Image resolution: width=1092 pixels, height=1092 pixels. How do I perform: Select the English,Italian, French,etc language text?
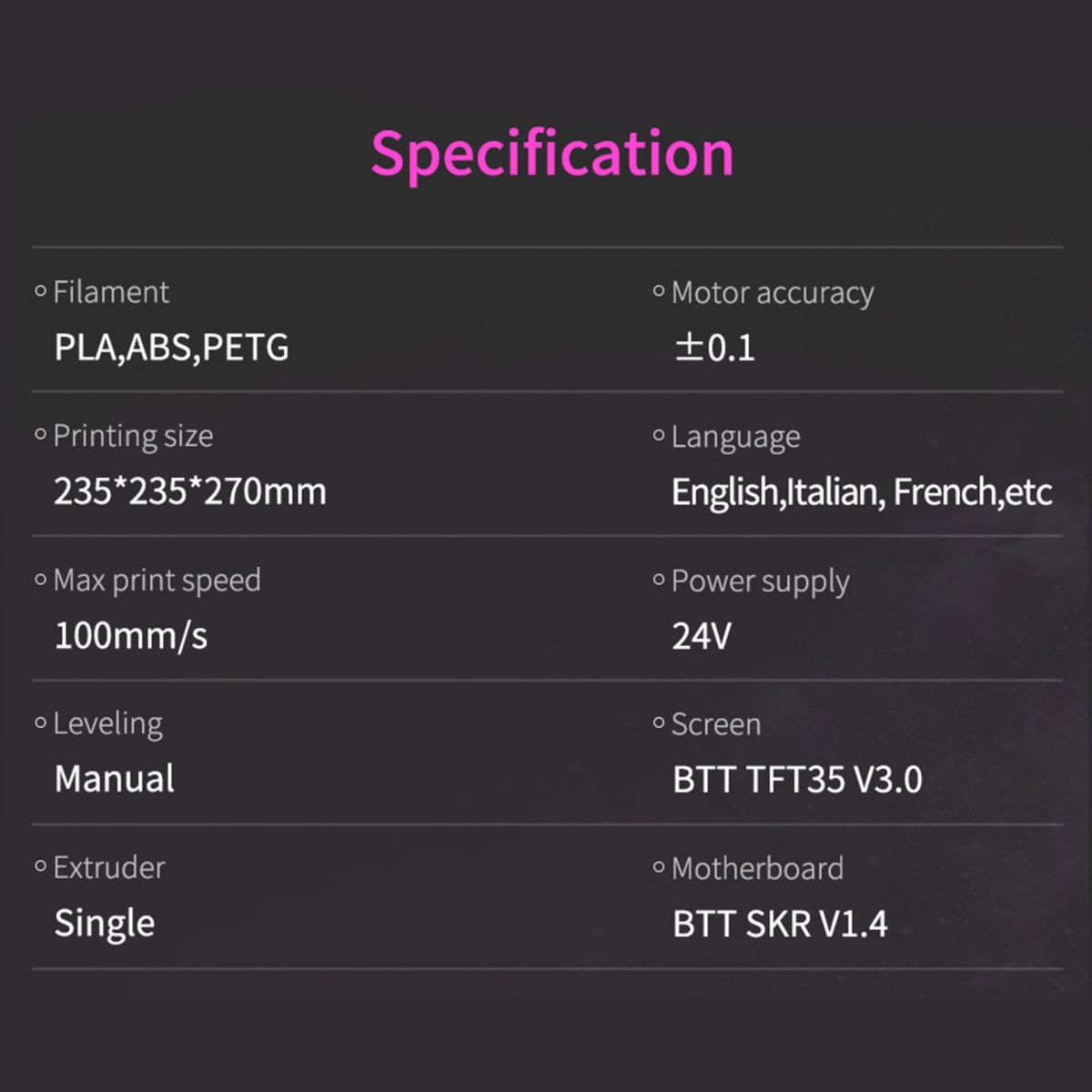tap(861, 492)
